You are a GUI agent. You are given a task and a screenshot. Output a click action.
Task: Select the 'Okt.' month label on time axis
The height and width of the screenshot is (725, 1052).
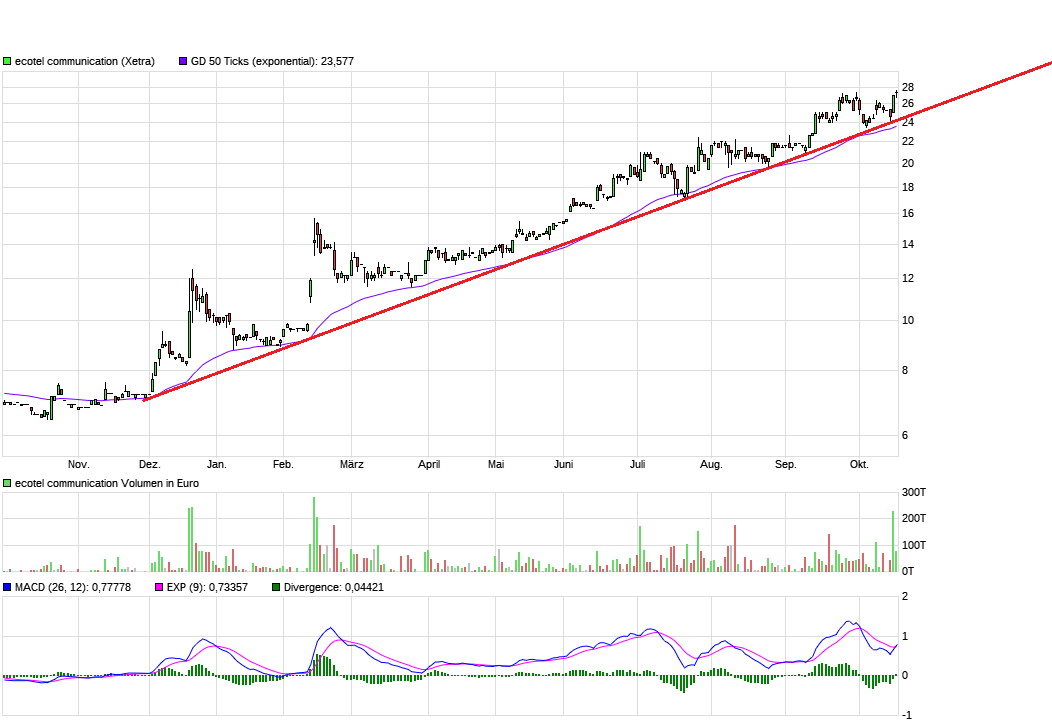859,465
